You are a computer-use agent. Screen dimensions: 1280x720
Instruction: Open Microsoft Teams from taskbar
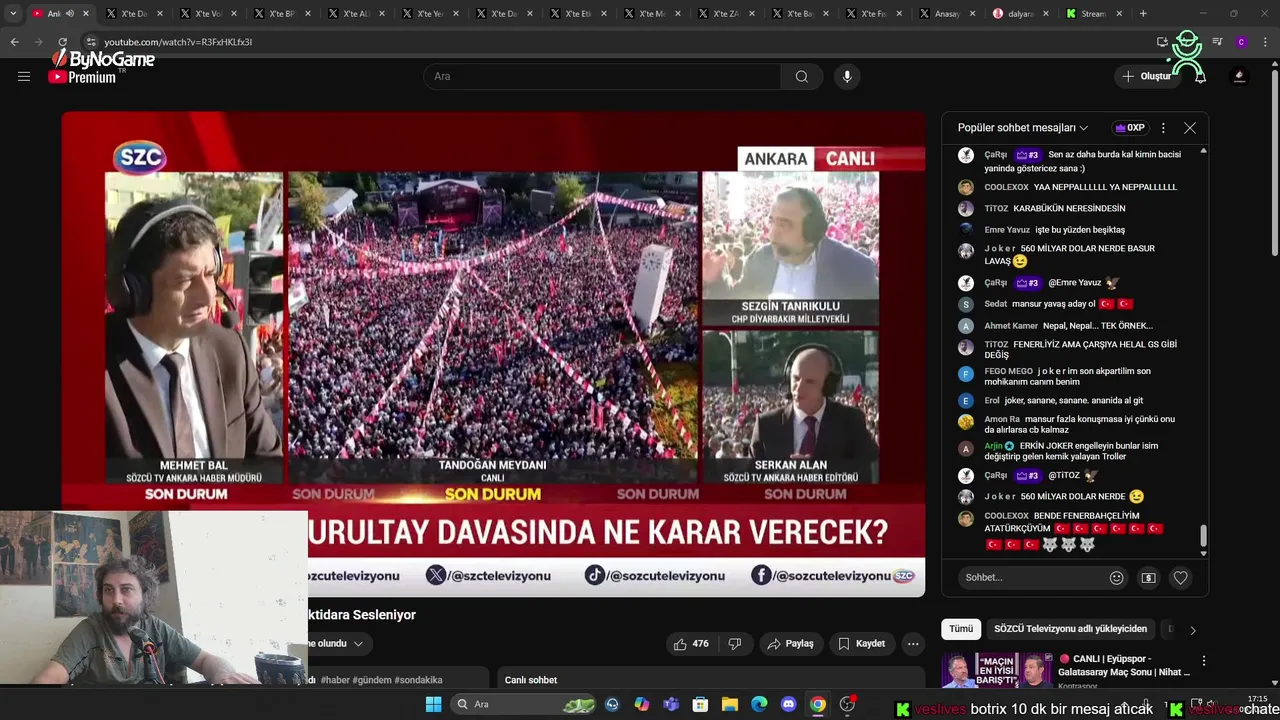[671, 704]
